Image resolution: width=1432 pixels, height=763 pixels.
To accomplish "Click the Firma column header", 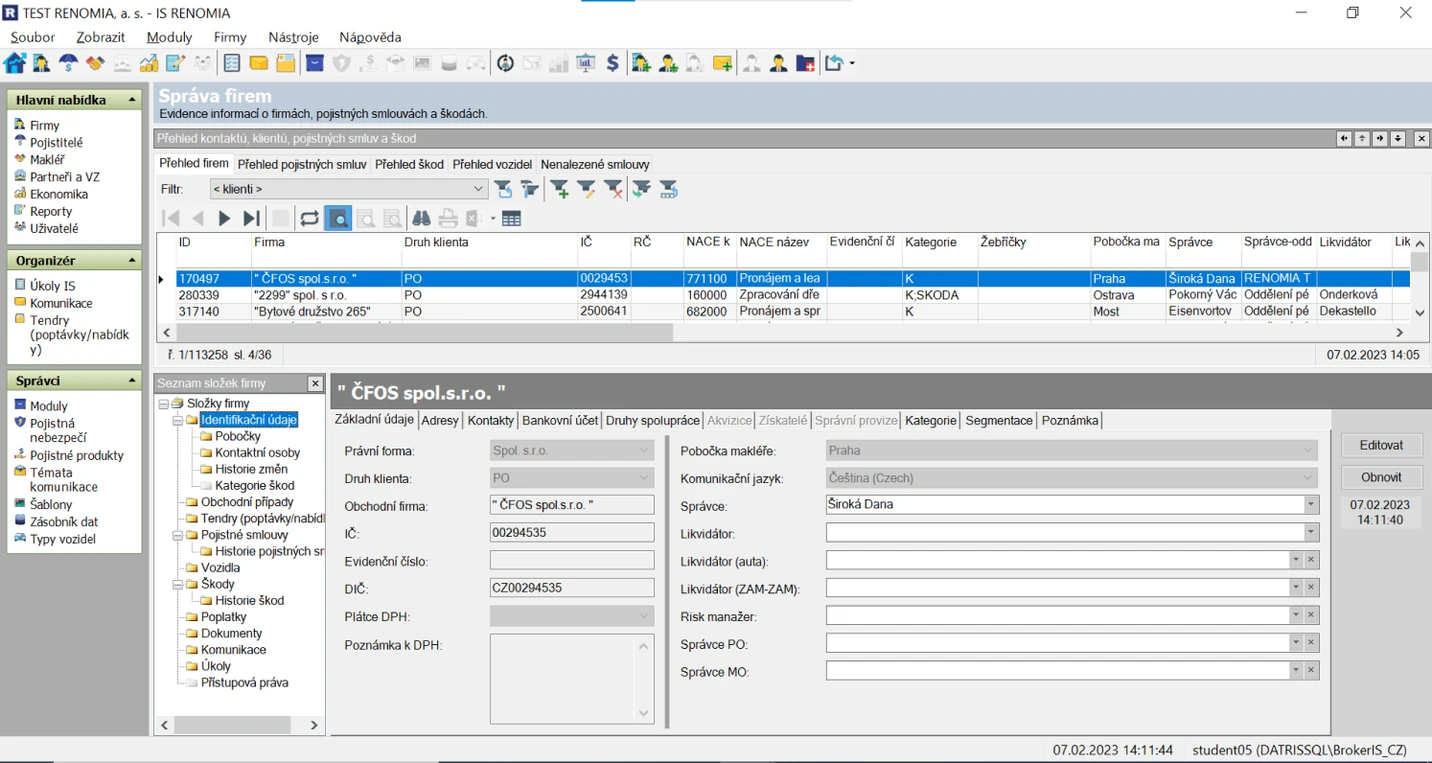I will pyautogui.click(x=325, y=243).
